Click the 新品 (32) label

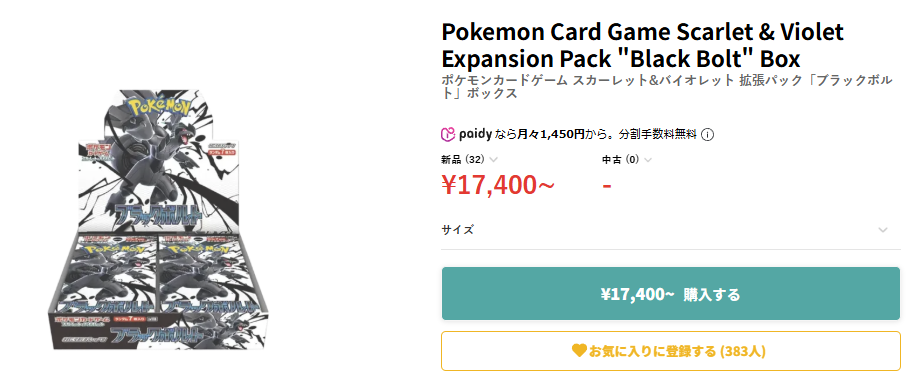[x=463, y=159]
